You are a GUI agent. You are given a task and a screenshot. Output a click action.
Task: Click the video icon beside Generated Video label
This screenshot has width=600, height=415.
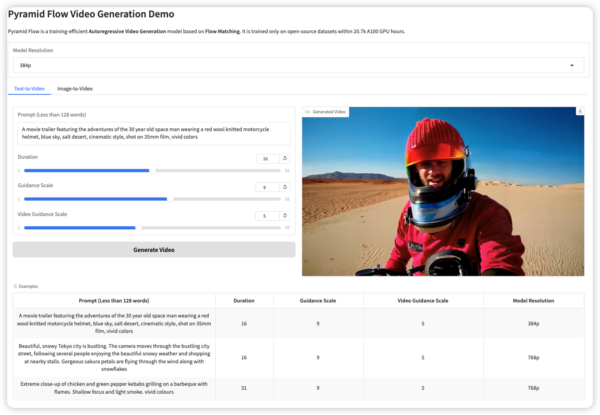(307, 112)
